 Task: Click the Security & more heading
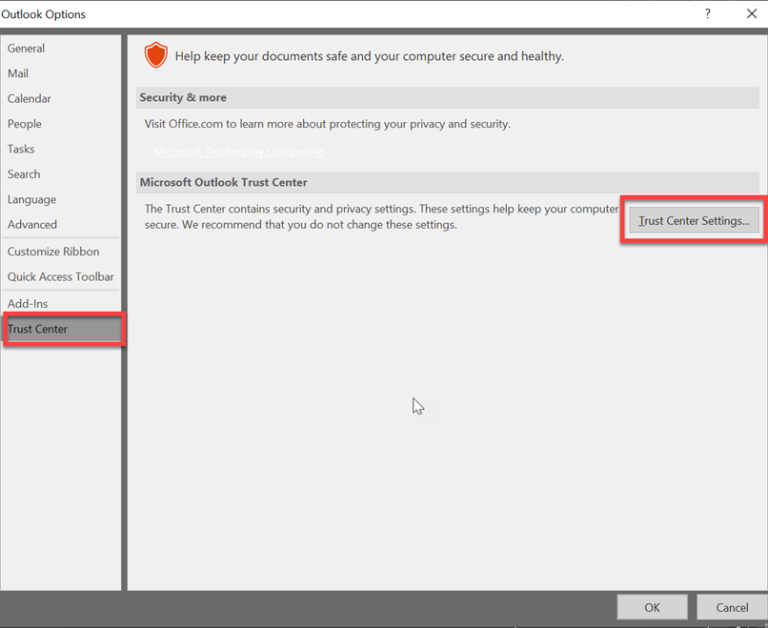pyautogui.click(x=183, y=97)
